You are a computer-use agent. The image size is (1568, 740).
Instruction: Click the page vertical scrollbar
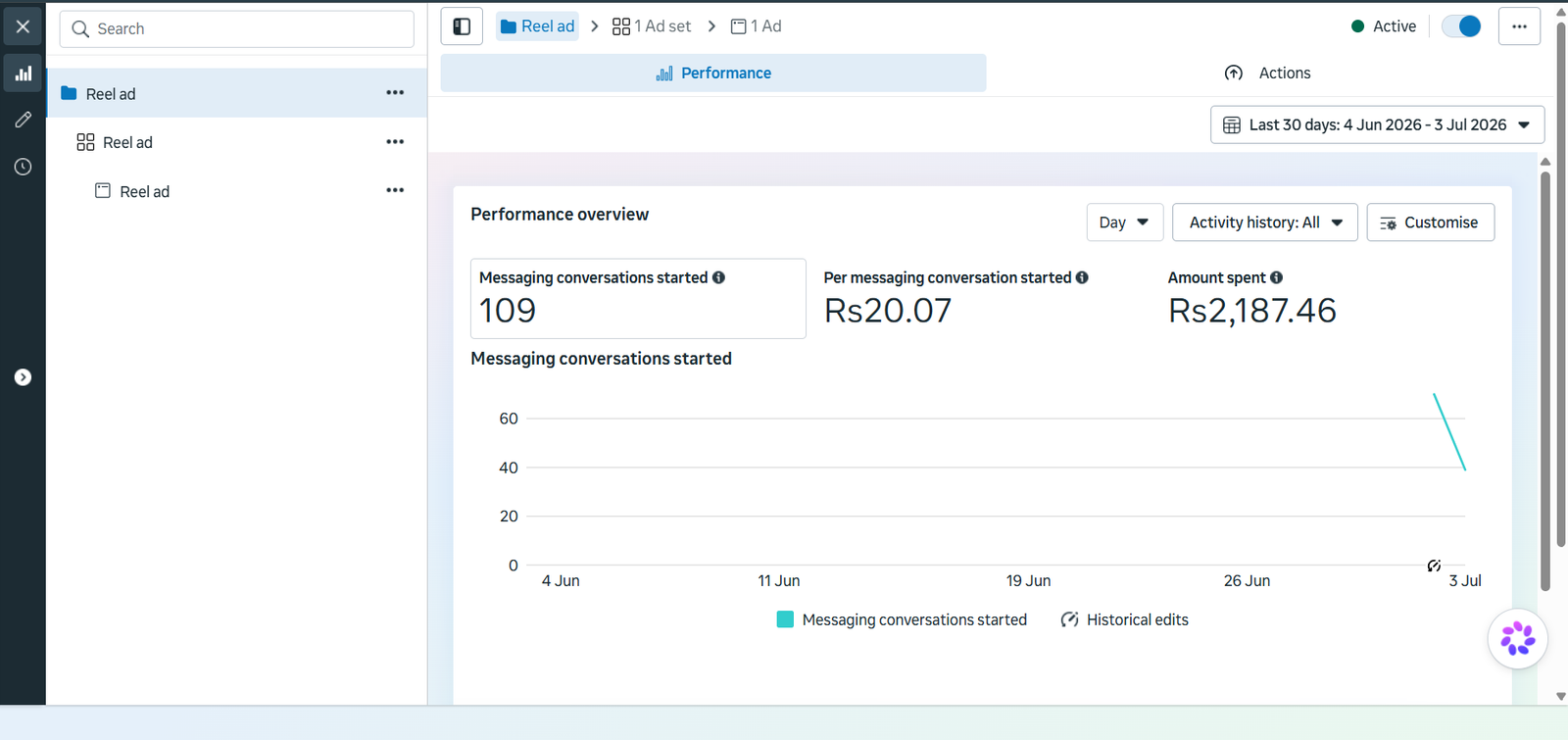(x=1561, y=284)
